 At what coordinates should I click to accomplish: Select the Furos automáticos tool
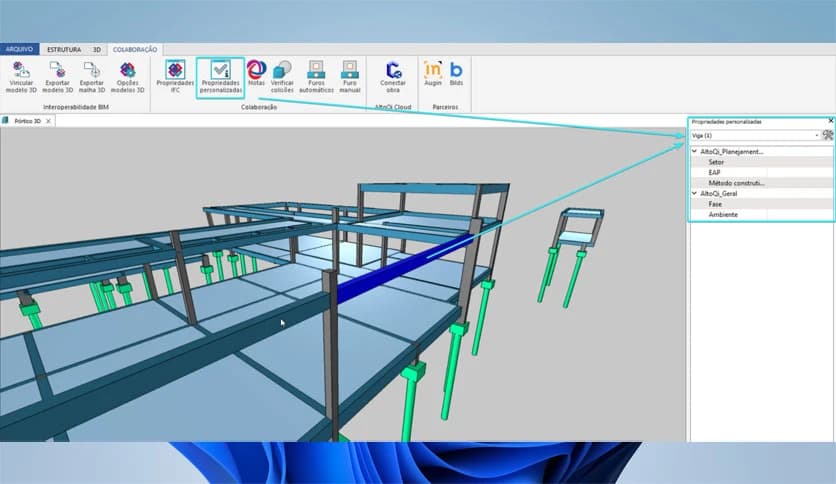(316, 77)
